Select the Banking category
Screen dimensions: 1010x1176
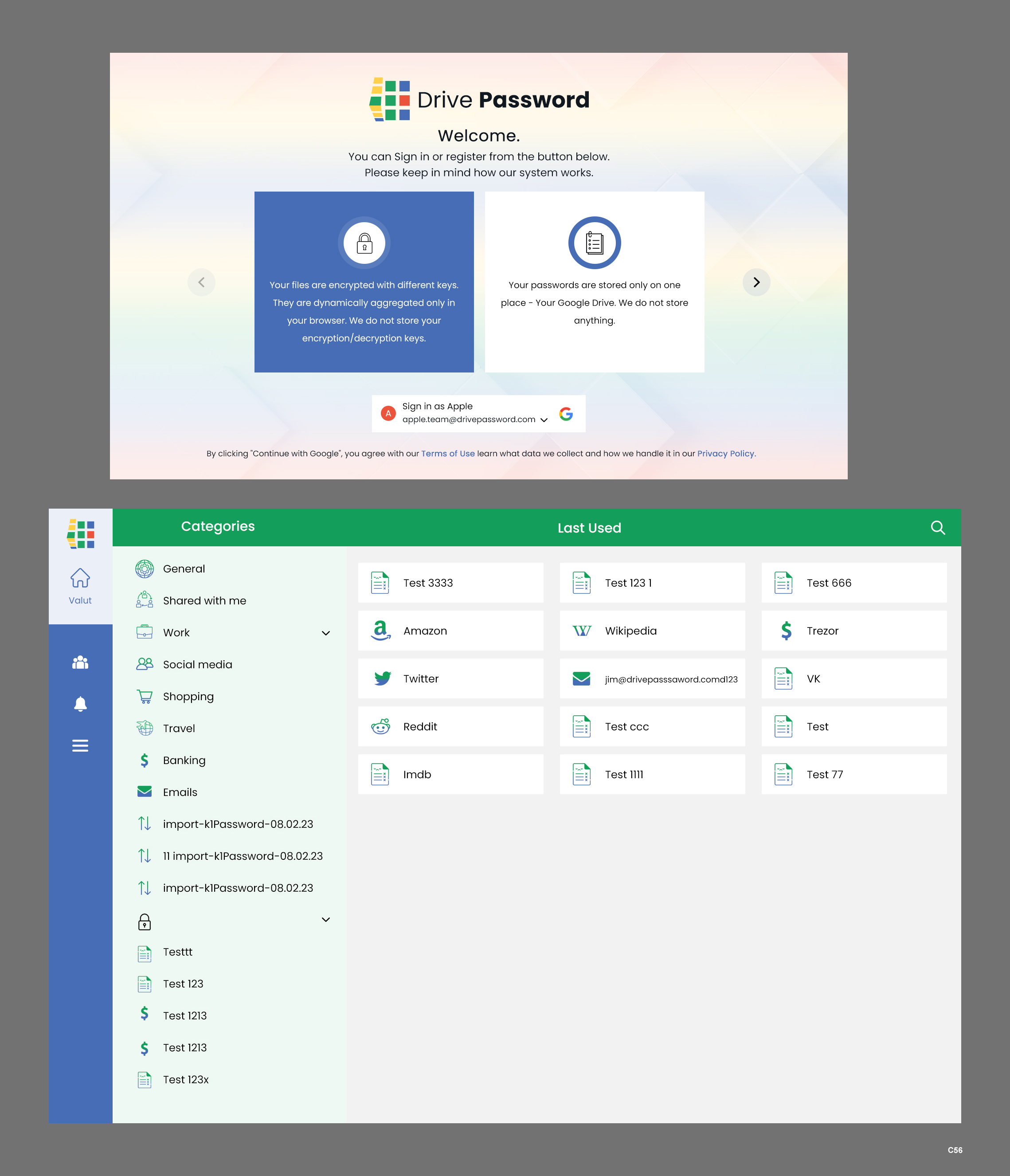click(184, 760)
